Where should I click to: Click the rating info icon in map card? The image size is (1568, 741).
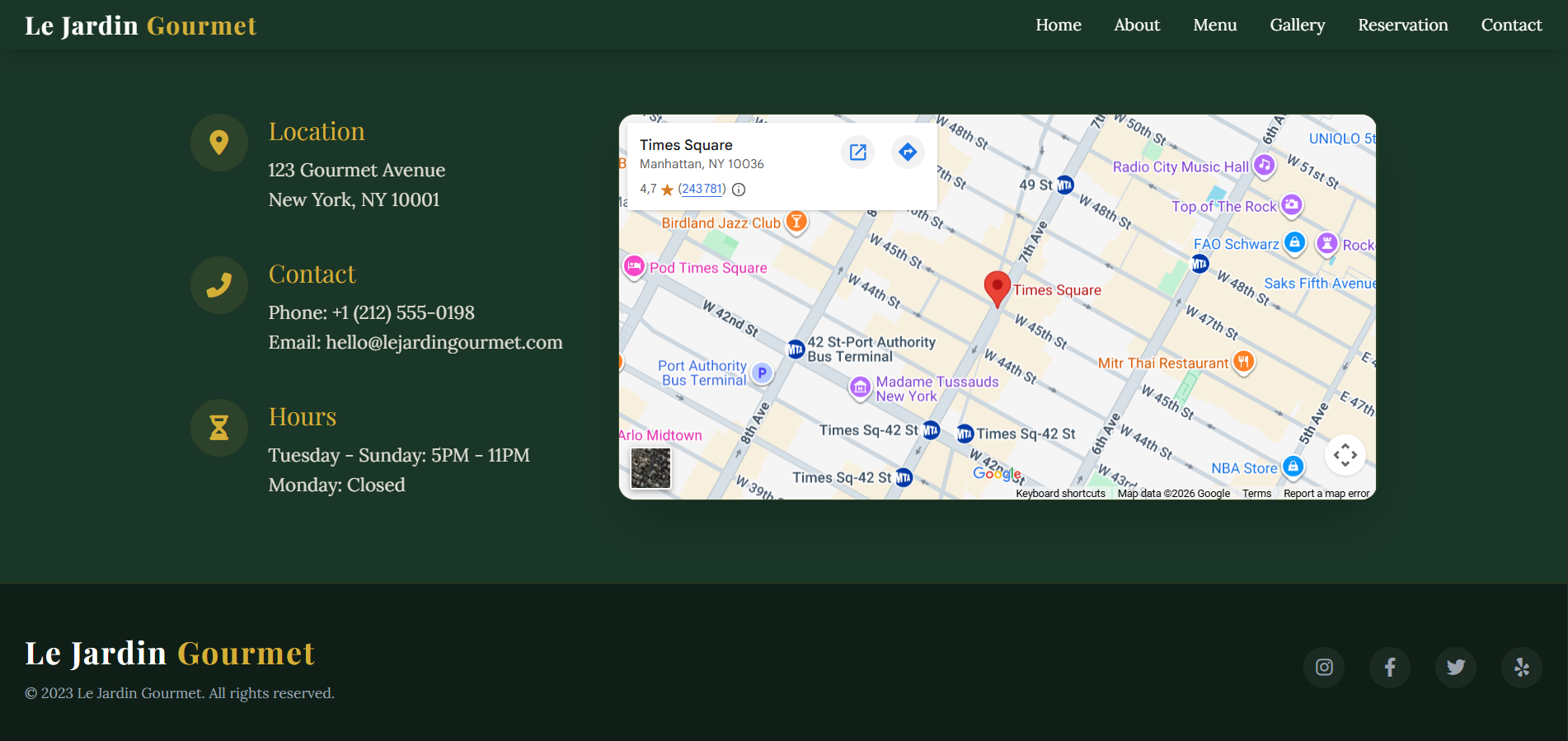pyautogui.click(x=739, y=190)
